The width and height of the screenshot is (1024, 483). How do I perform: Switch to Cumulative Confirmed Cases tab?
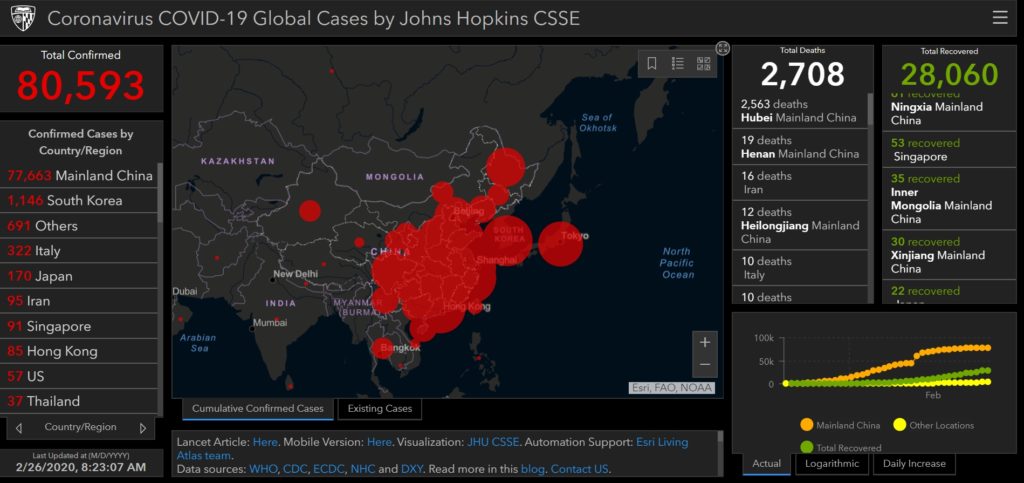tap(257, 409)
